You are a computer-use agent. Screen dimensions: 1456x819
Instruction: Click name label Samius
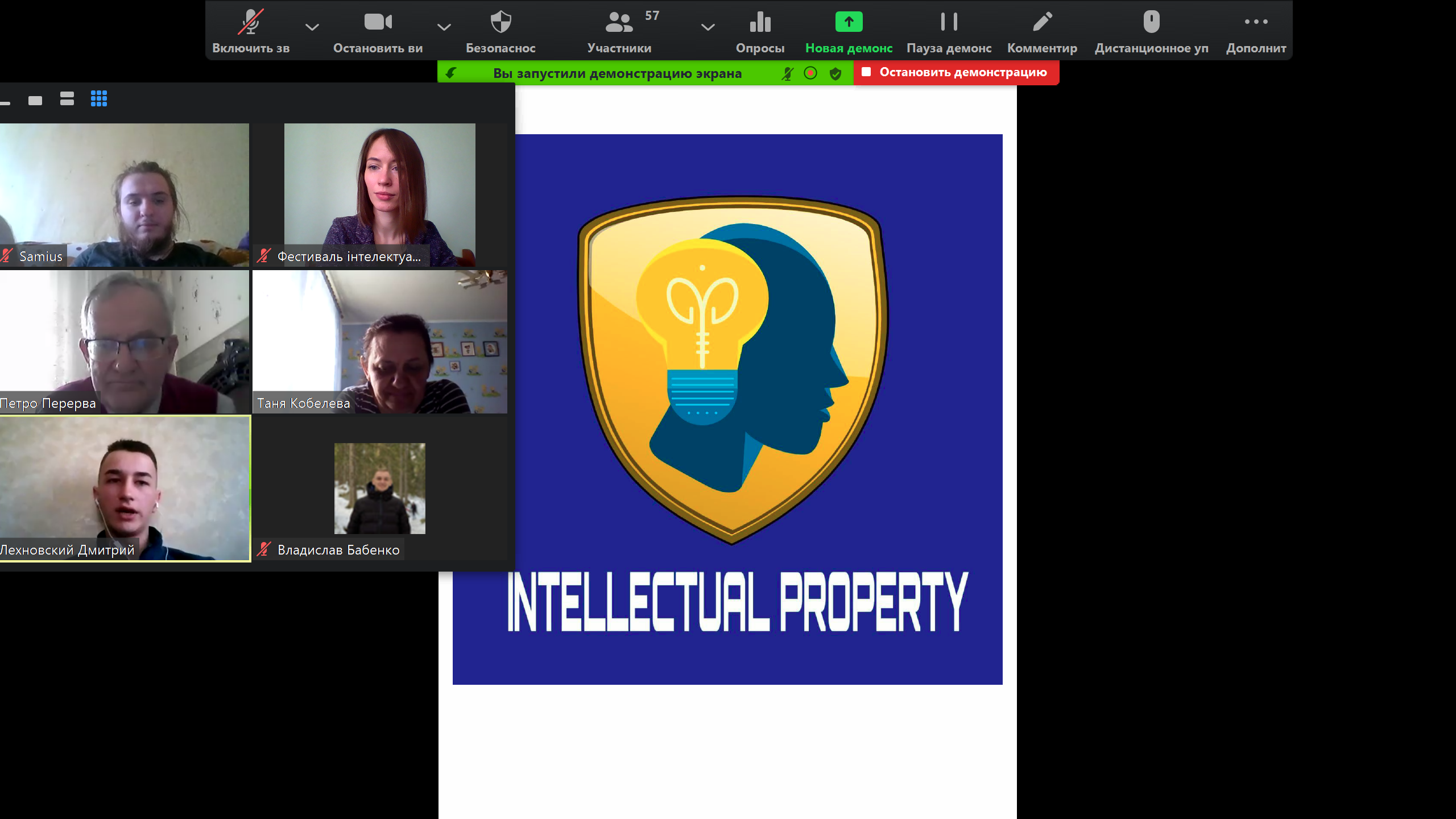pos(41,257)
